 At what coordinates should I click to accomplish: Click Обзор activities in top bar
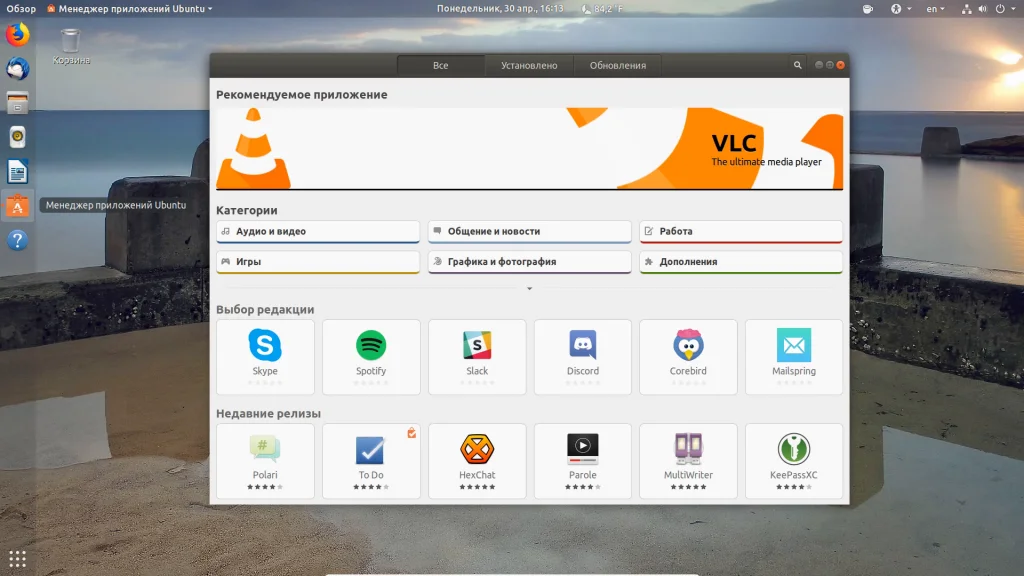coord(21,9)
